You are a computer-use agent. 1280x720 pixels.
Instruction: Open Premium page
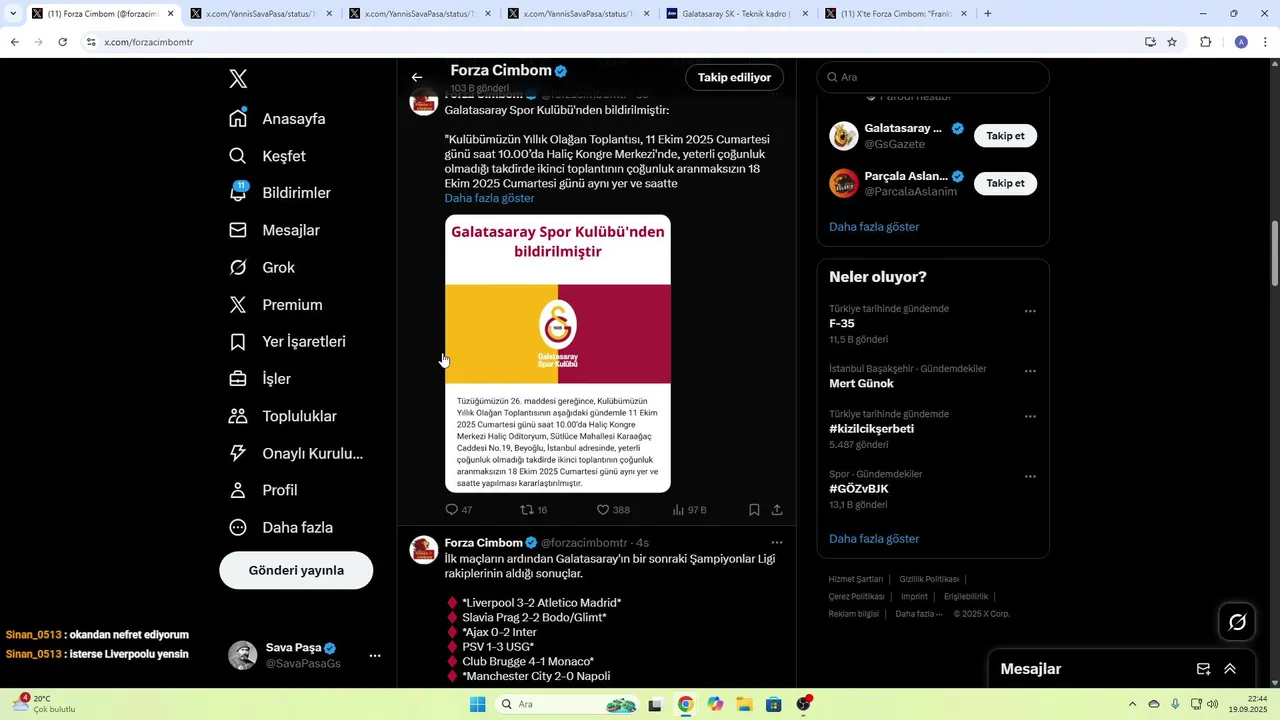(x=276, y=304)
